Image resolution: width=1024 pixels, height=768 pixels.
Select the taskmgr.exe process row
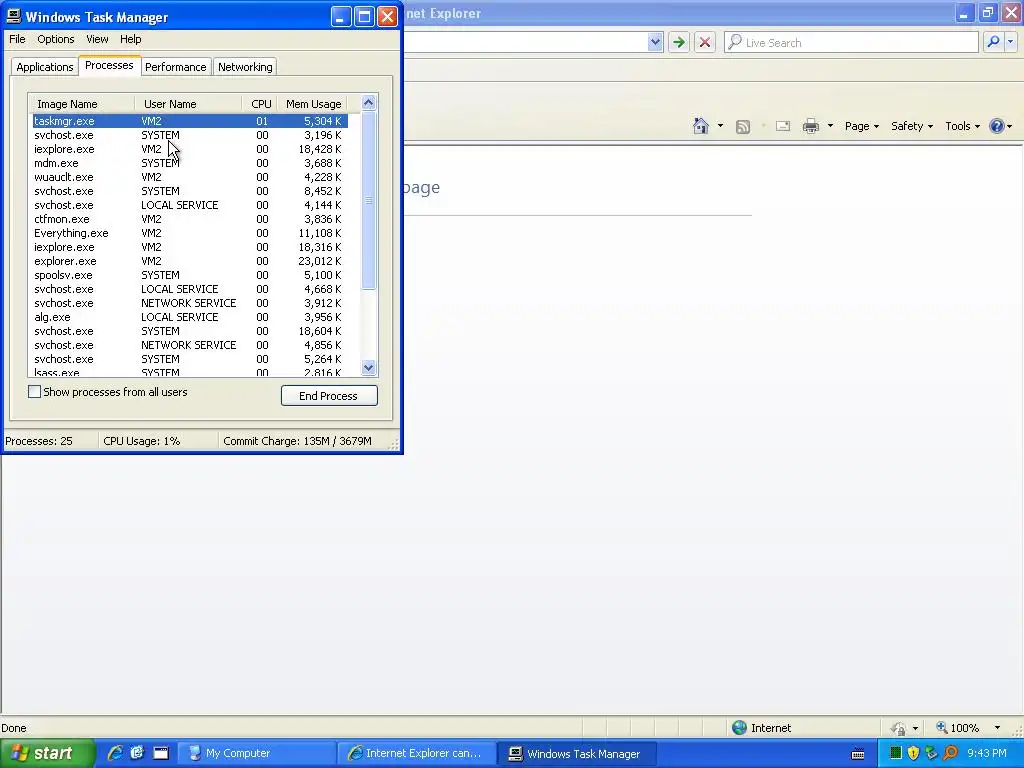190,121
